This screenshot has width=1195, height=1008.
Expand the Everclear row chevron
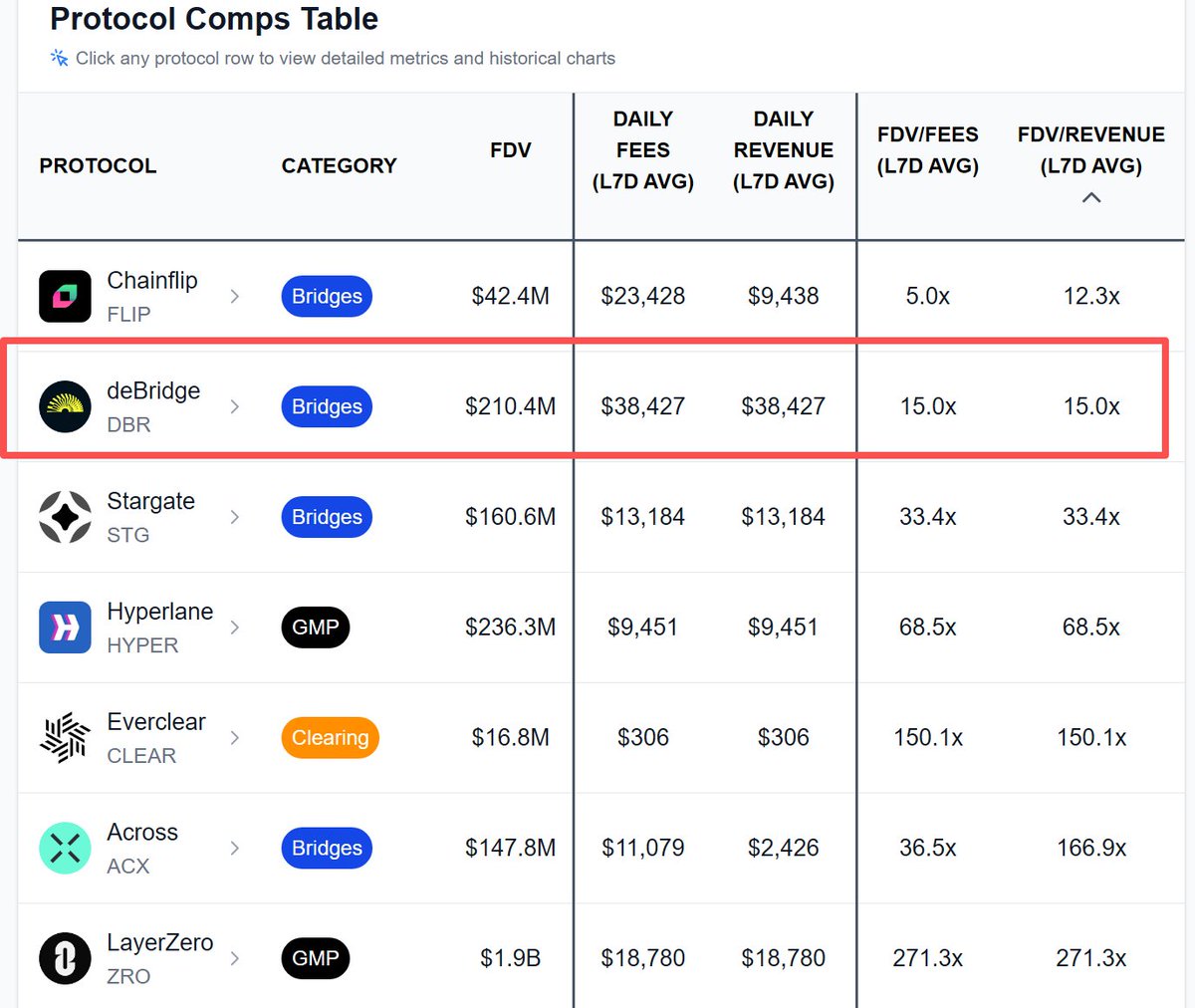click(x=235, y=738)
